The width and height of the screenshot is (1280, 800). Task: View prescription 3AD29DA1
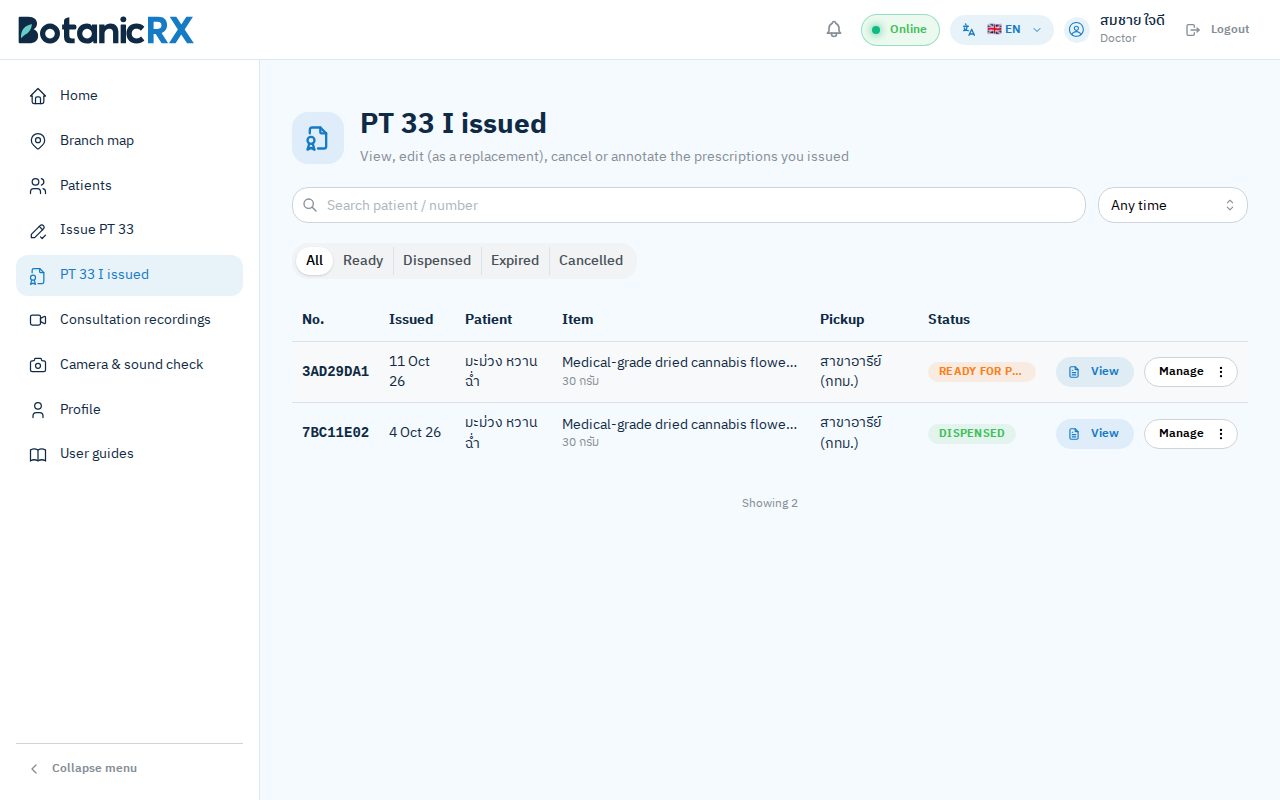(1095, 372)
